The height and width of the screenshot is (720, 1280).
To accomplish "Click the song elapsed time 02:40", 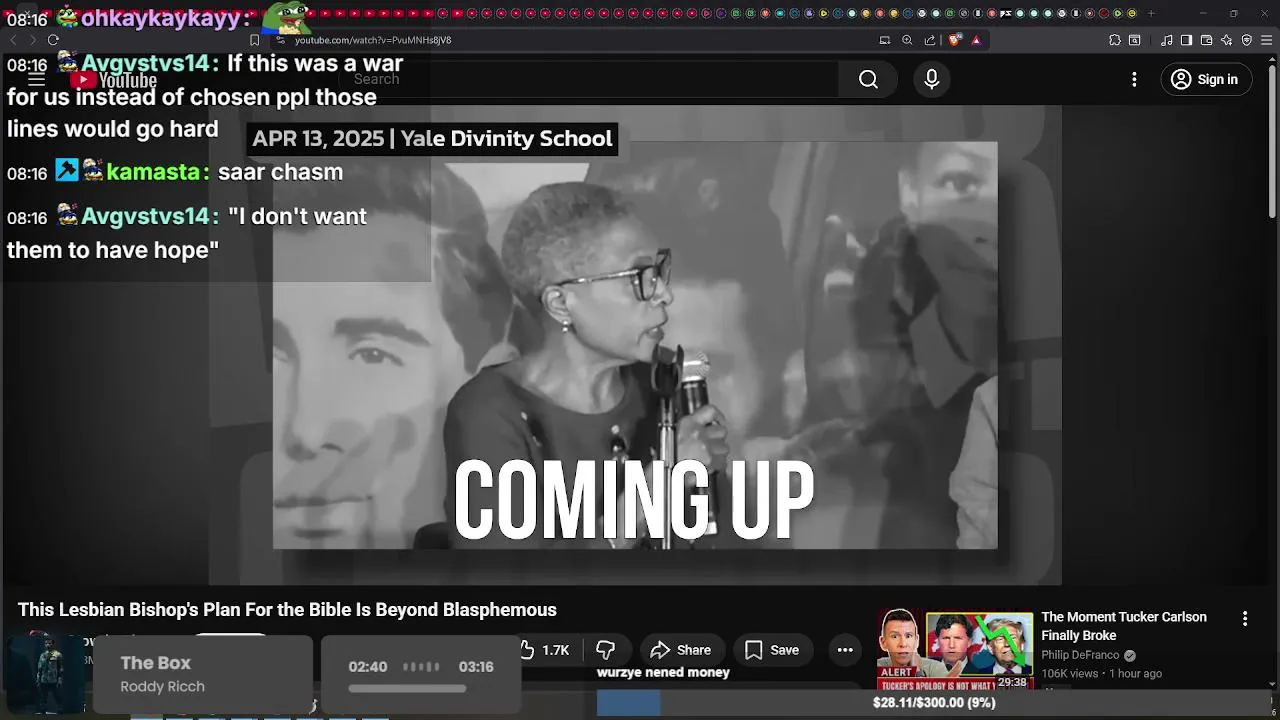I will 368,667.
